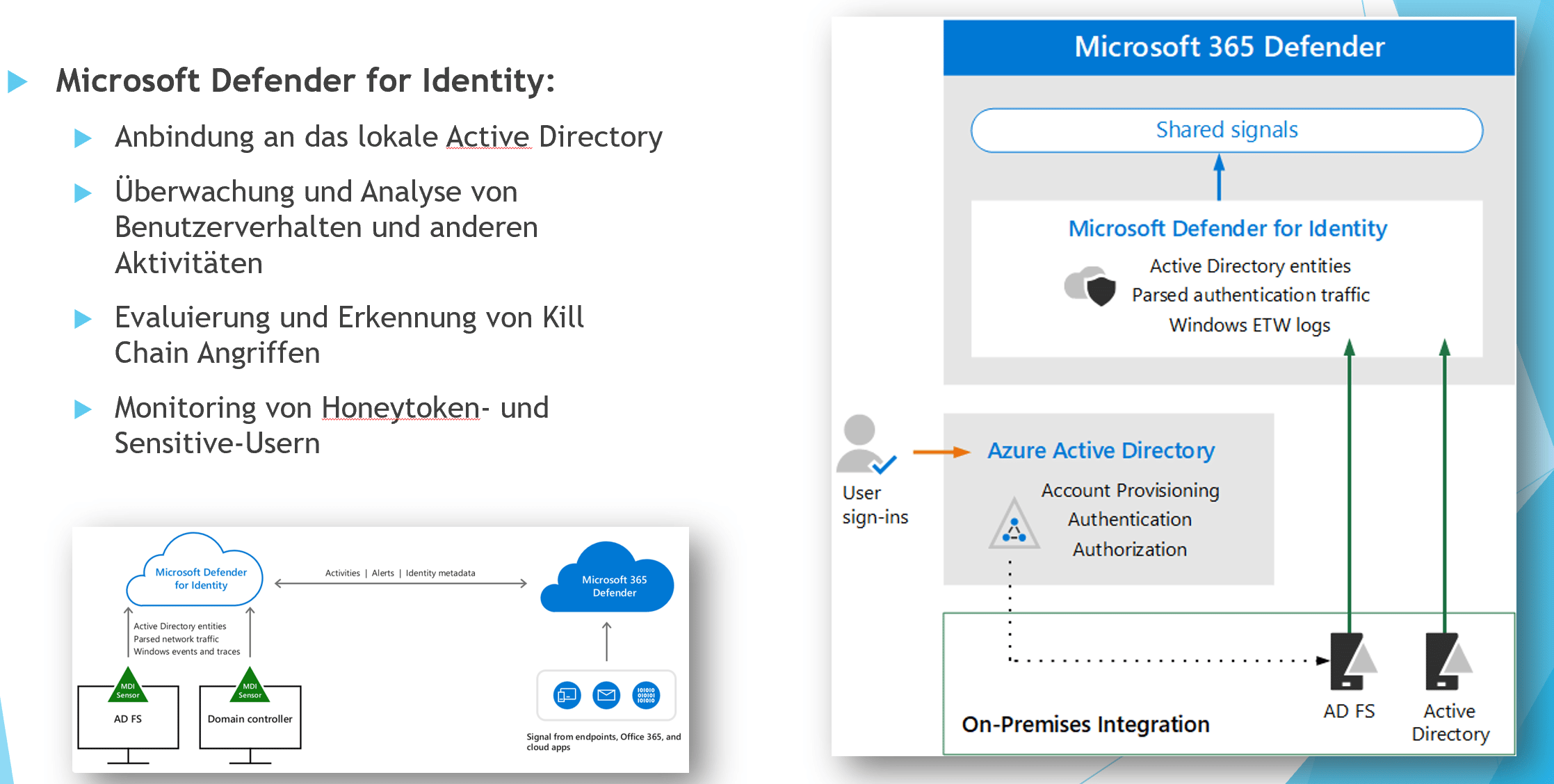
Task: Select the Domain controller monitor box
Action: [250, 718]
